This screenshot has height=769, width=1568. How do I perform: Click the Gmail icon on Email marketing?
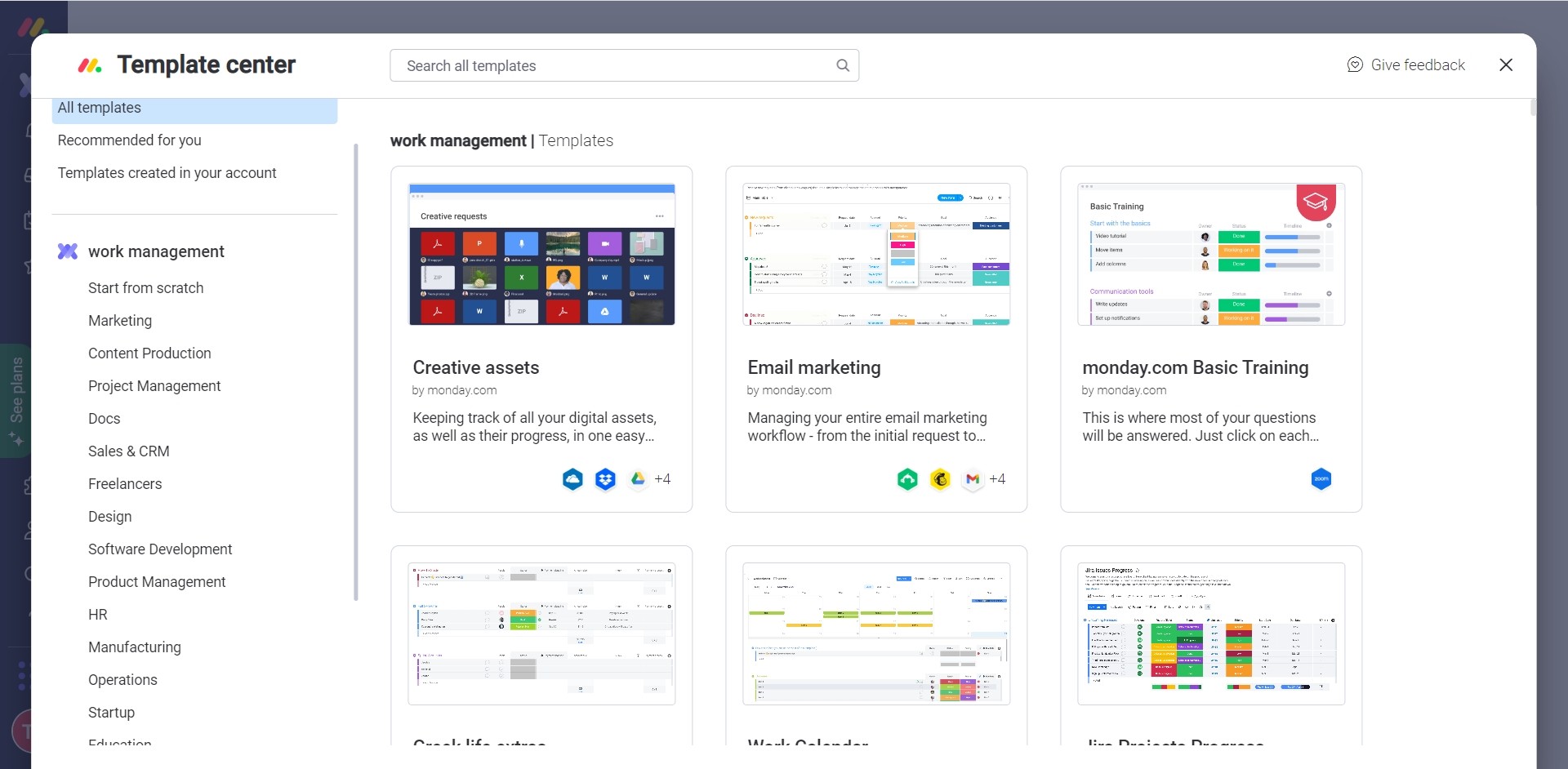click(x=972, y=479)
